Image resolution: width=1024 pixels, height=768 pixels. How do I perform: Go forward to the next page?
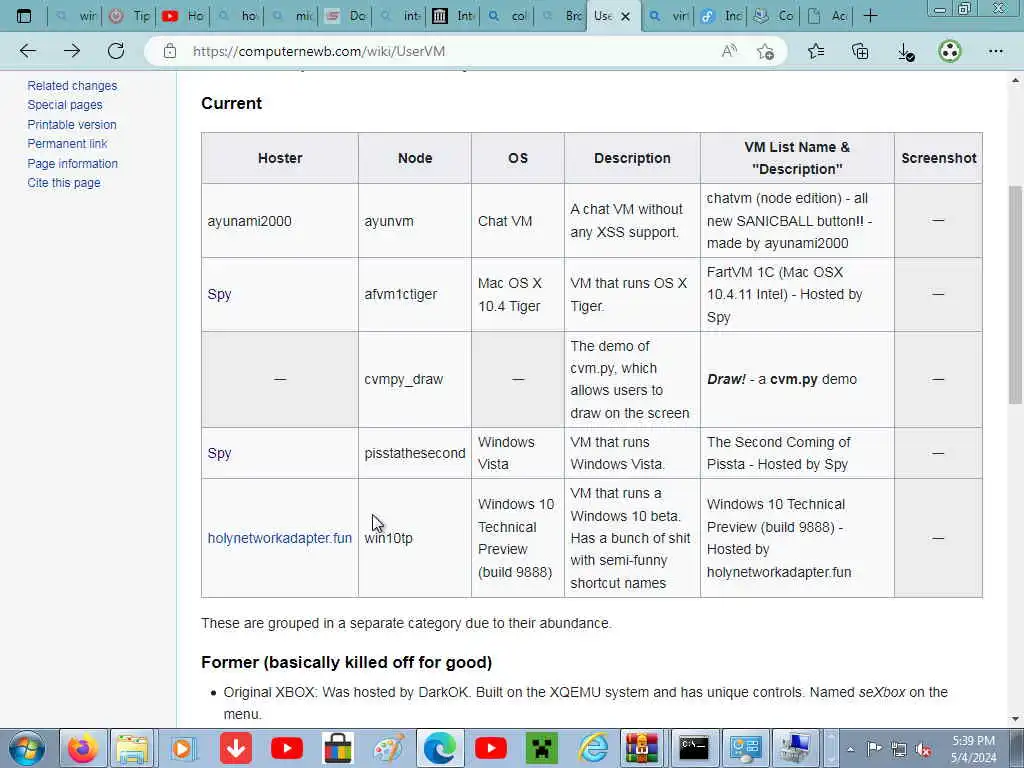[72, 51]
